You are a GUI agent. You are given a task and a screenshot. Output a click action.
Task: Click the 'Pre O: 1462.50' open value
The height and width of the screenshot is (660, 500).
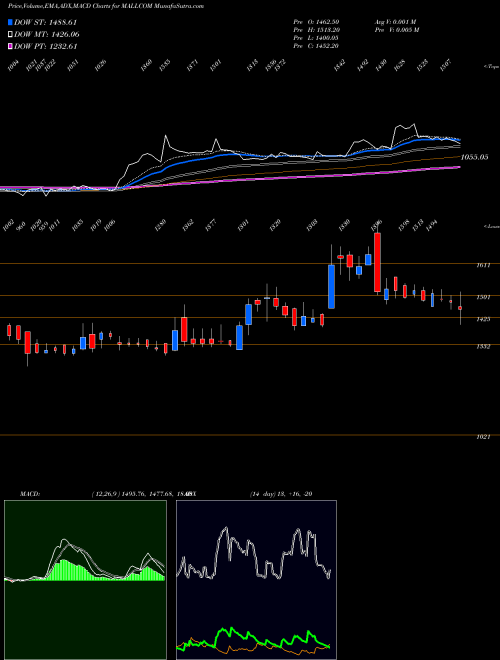[316, 21]
